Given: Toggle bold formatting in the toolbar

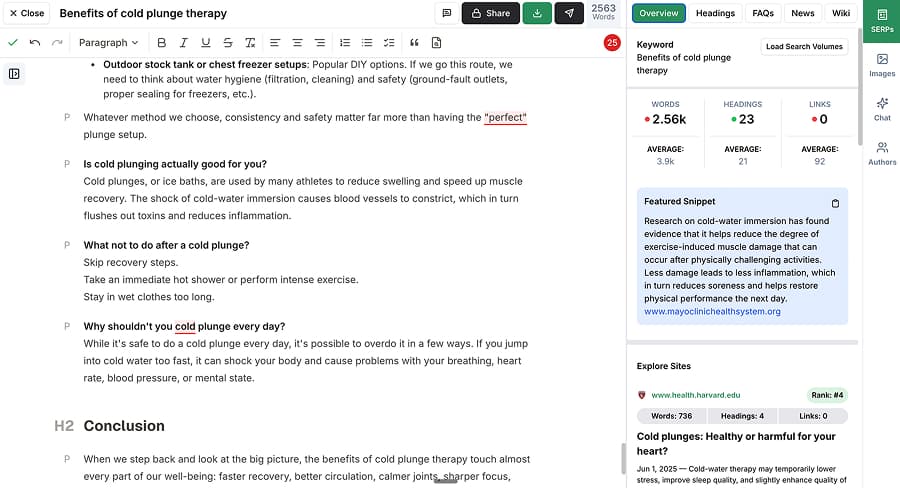Looking at the screenshot, I should [161, 43].
